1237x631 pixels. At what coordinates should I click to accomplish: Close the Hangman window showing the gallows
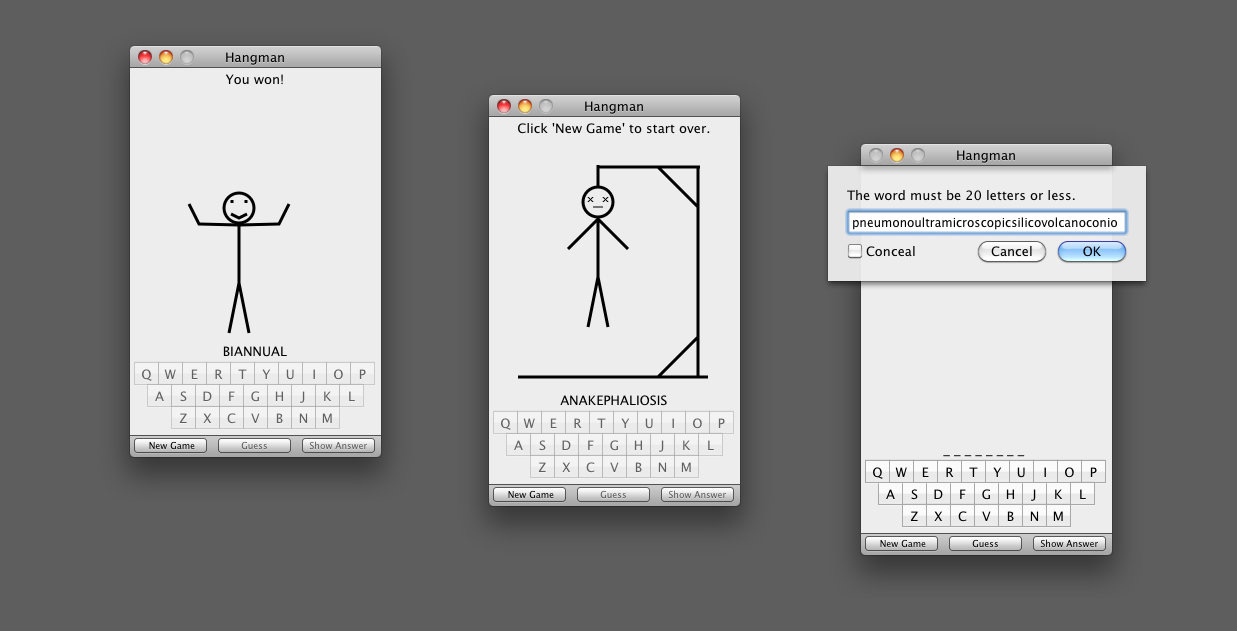coord(504,106)
